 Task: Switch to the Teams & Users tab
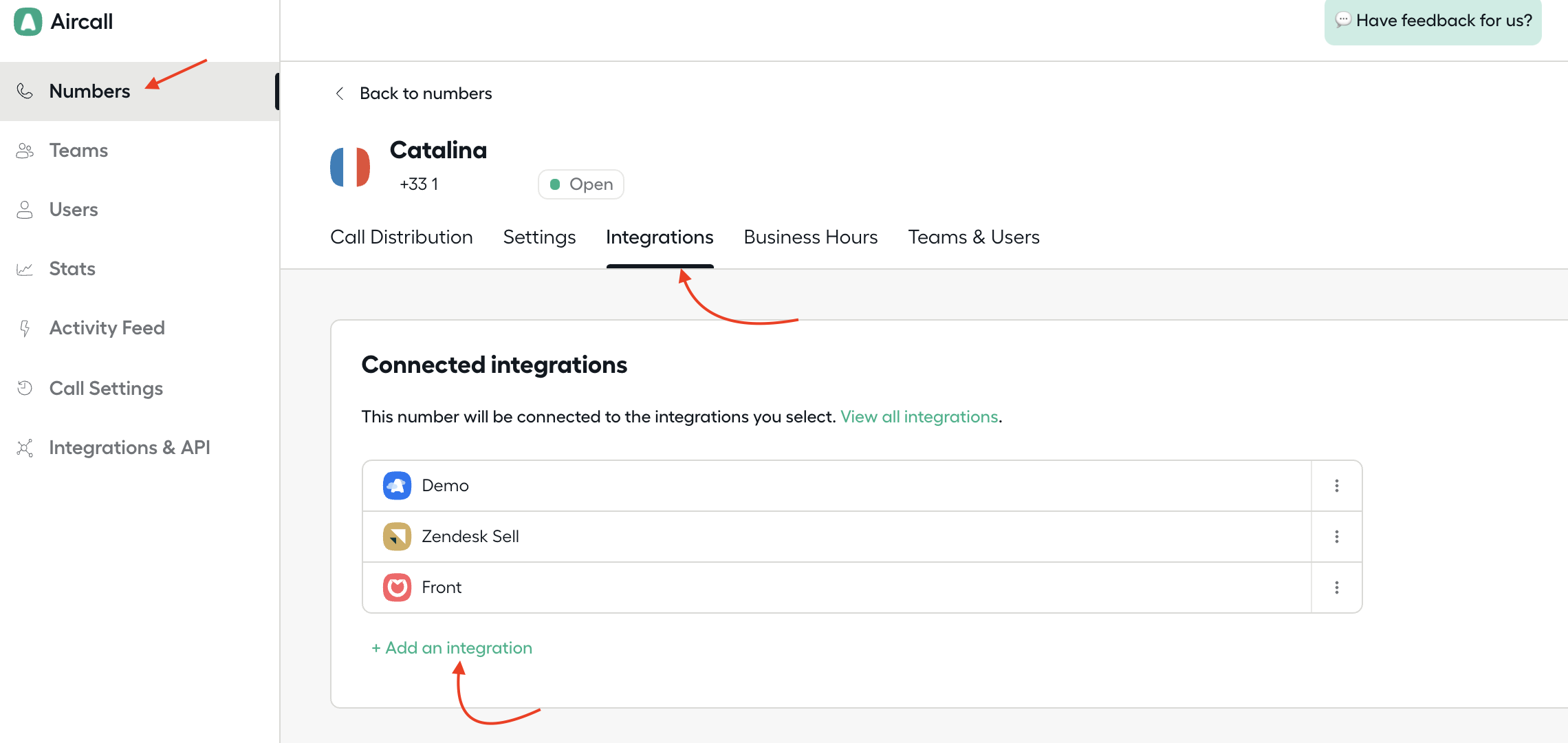coord(974,237)
